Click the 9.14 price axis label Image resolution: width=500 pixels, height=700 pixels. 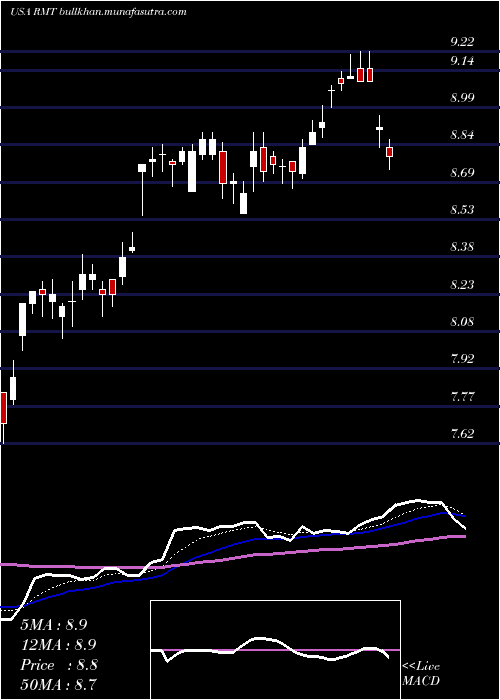(x=462, y=61)
